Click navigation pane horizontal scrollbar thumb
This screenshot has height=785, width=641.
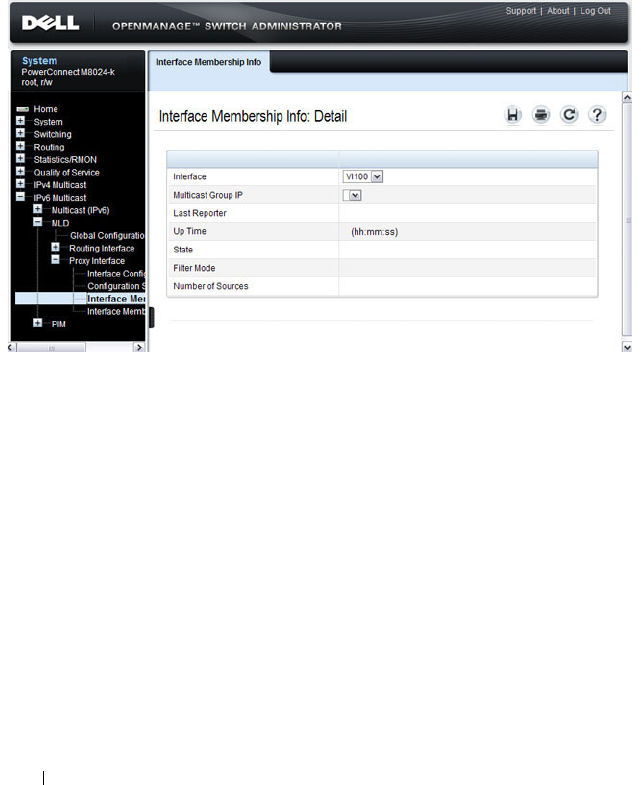(52, 348)
